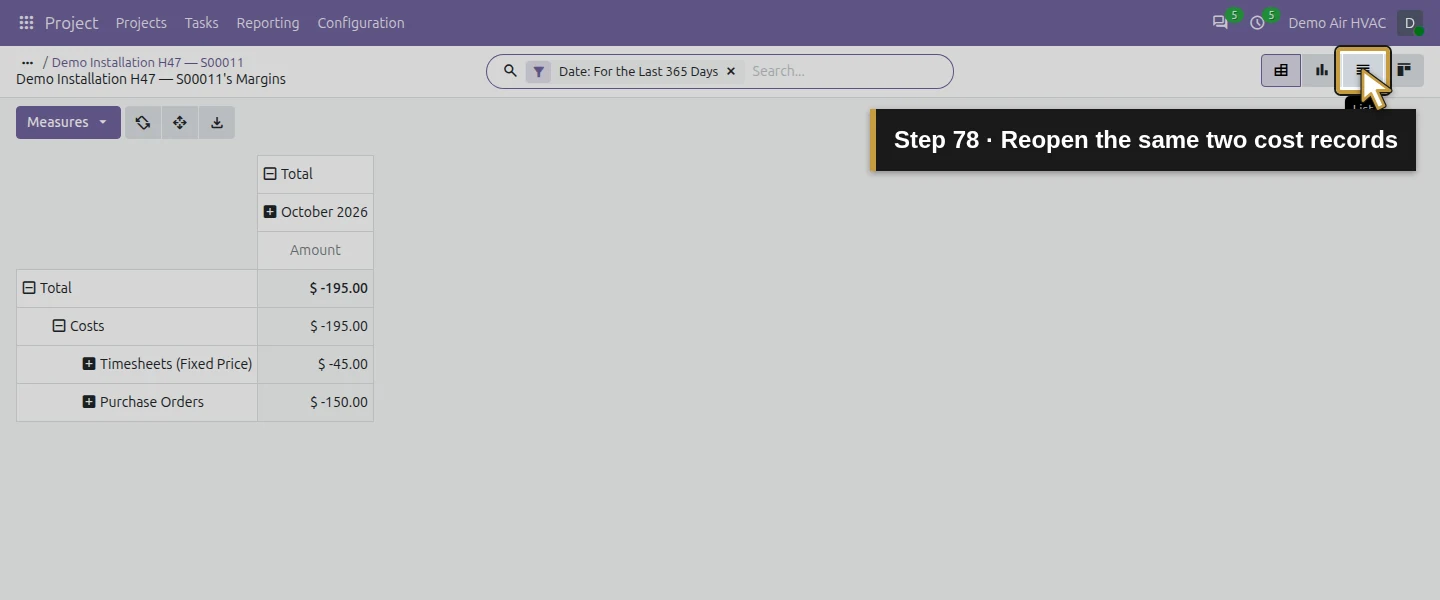Viewport: 1440px width, 600px height.
Task: Click the 'Date: For the Last 365 Days' facet
Action: [638, 72]
